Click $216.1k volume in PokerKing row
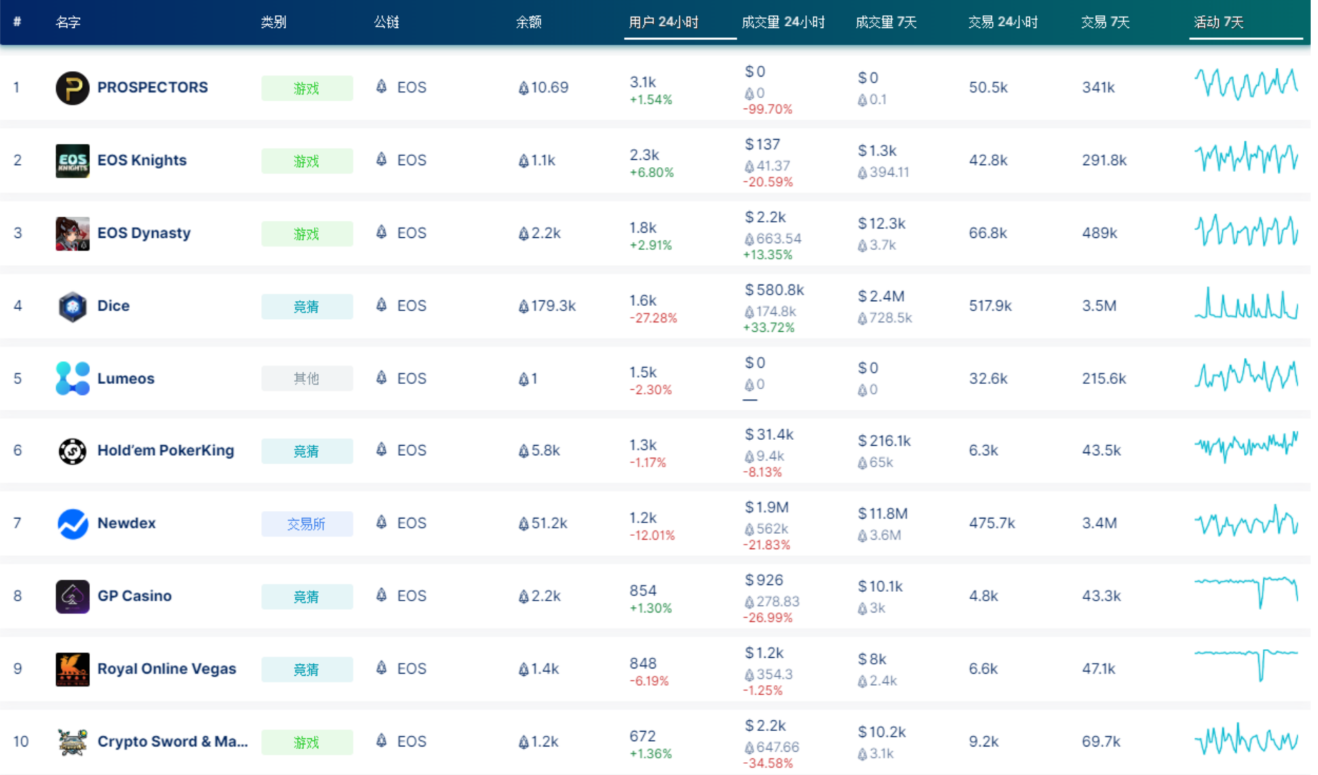This screenshot has height=775, width=1318. coord(885,441)
